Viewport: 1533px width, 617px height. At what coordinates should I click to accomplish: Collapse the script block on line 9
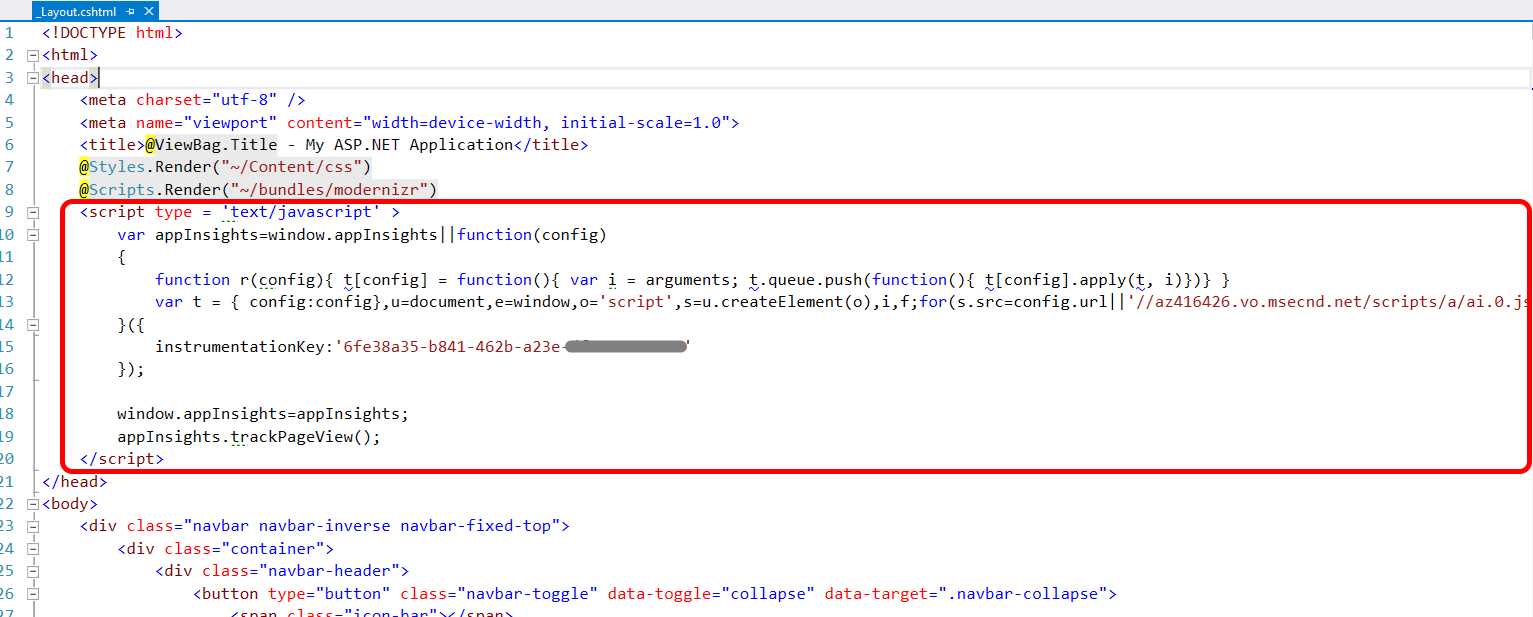point(31,211)
